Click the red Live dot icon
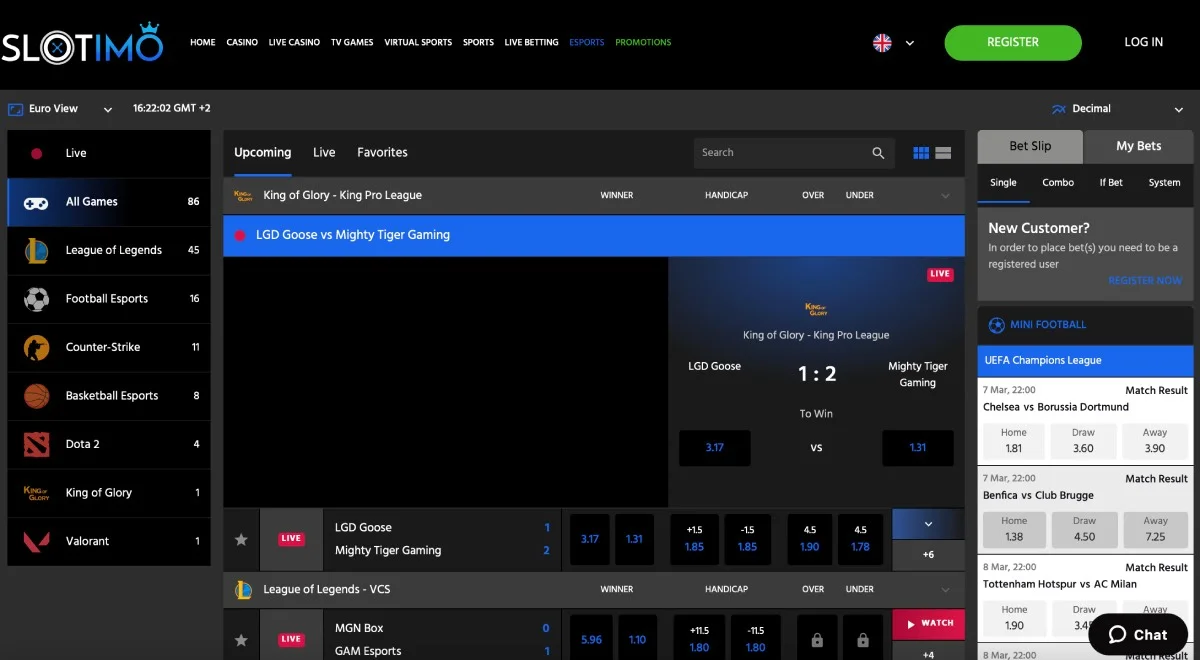Image resolution: width=1200 pixels, height=660 pixels. [37, 154]
